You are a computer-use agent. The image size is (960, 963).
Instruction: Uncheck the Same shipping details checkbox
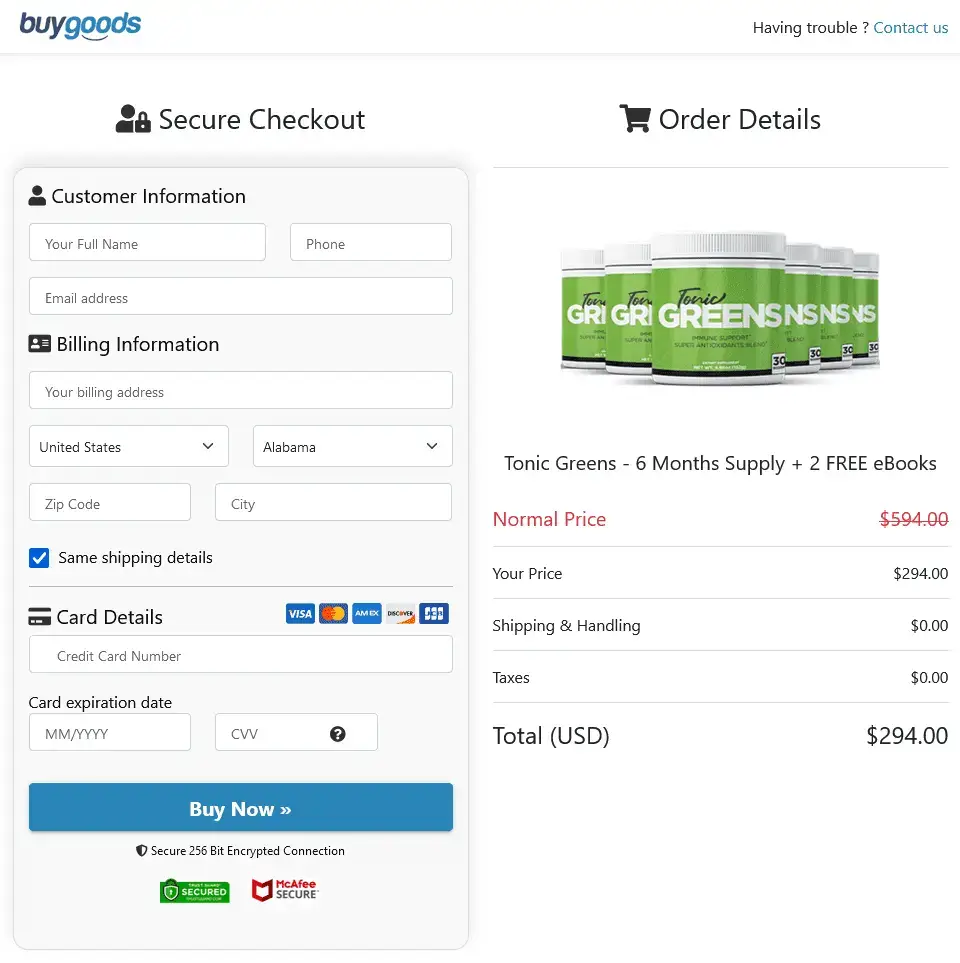pyautogui.click(x=38, y=559)
